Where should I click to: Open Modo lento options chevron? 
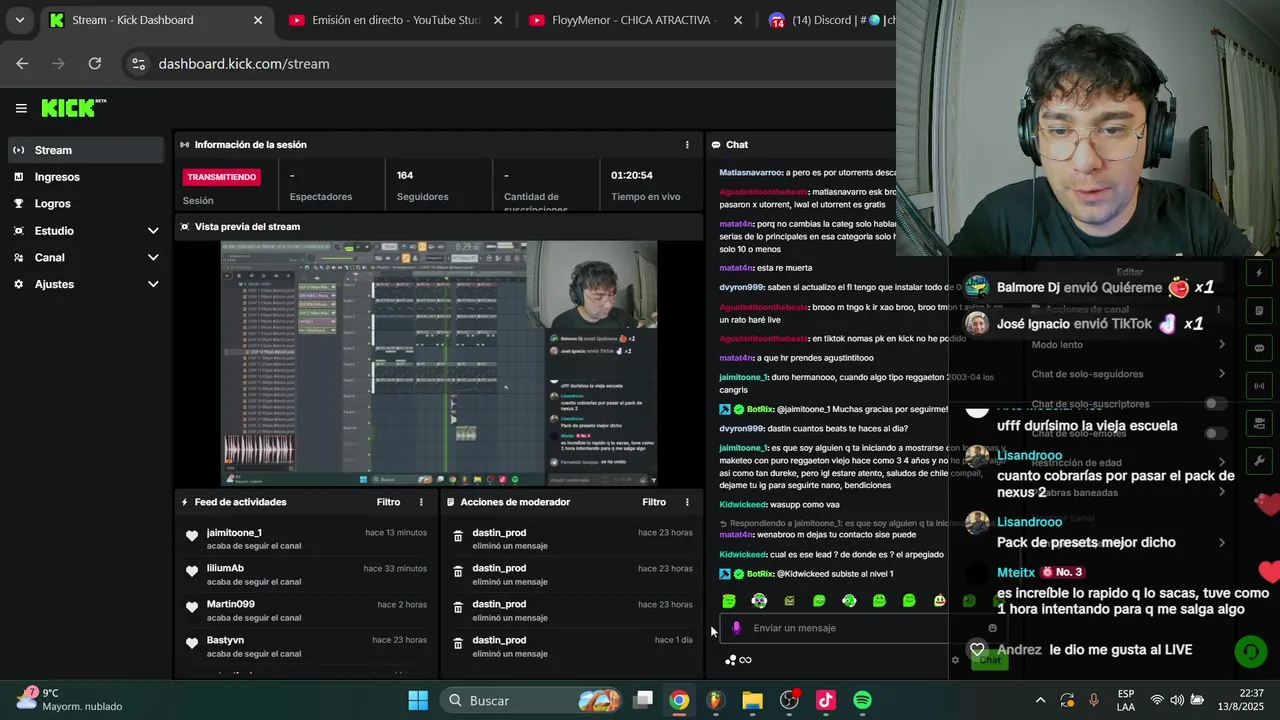1222,344
